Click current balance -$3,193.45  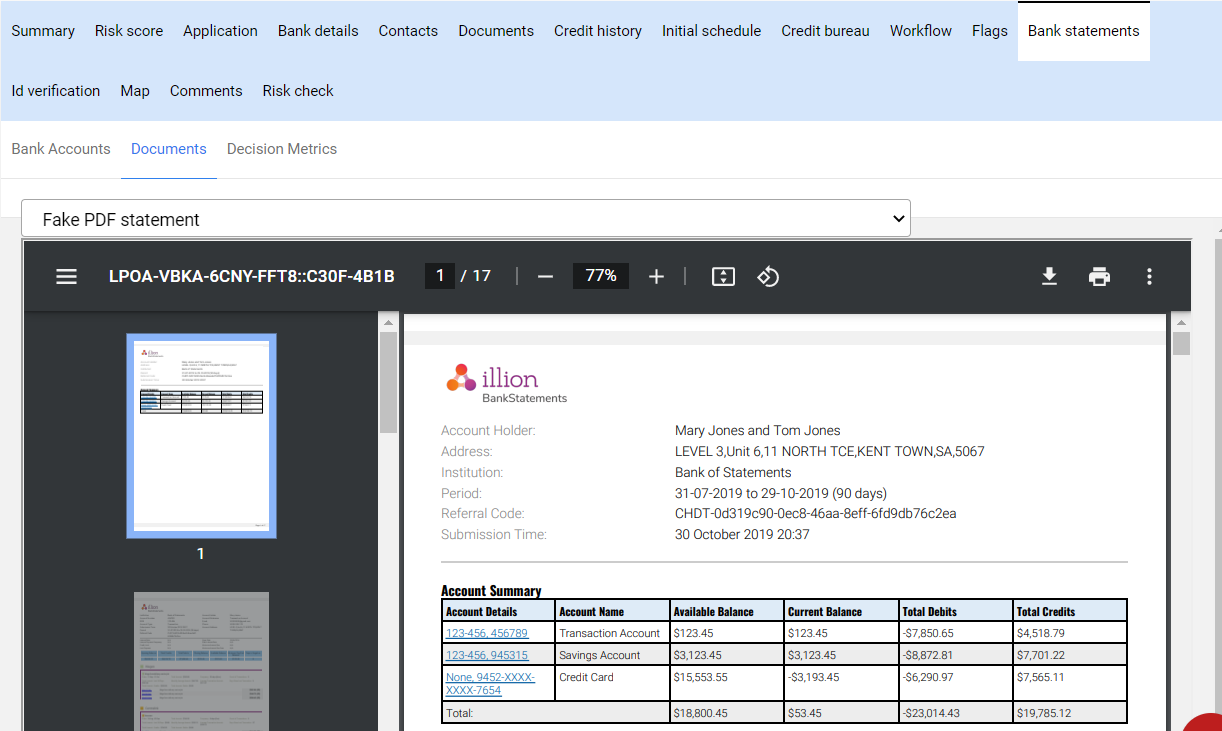(x=814, y=678)
